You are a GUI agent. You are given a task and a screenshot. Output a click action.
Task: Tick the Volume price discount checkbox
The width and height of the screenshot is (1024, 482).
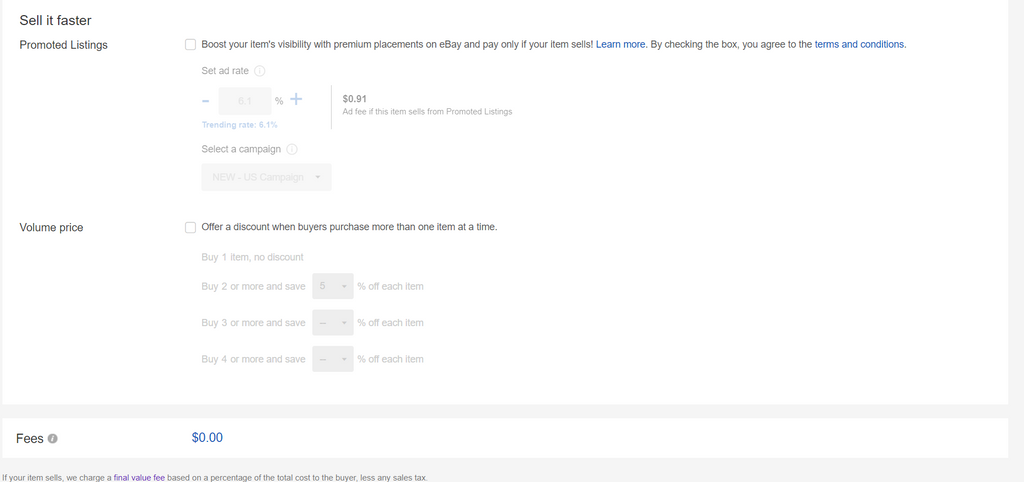190,227
